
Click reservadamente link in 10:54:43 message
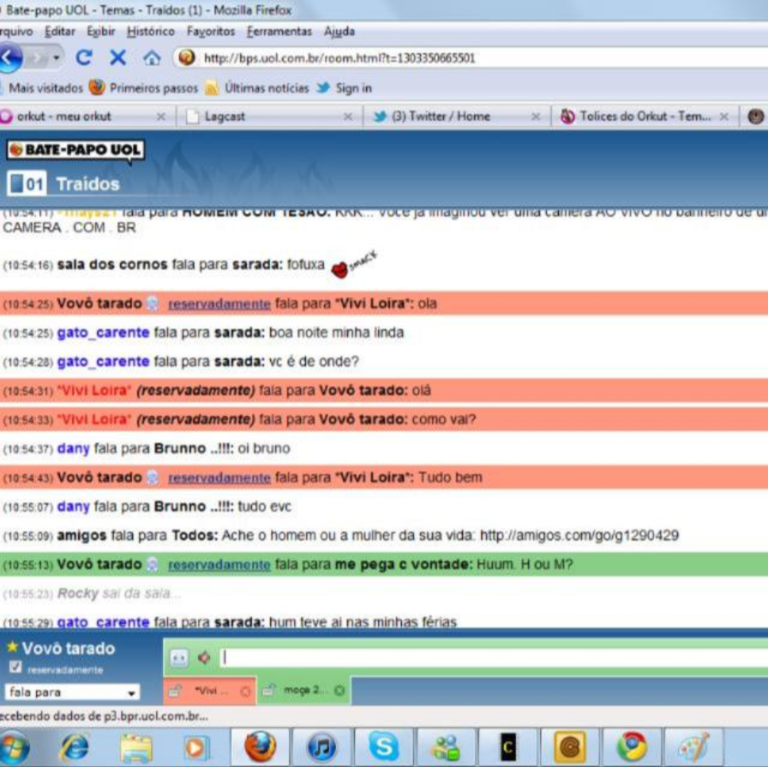[219, 478]
